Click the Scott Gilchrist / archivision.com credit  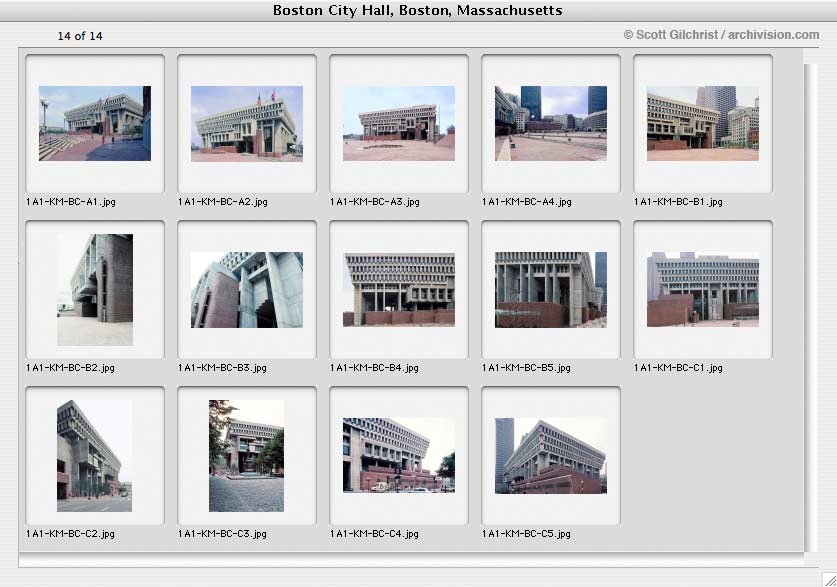click(721, 35)
